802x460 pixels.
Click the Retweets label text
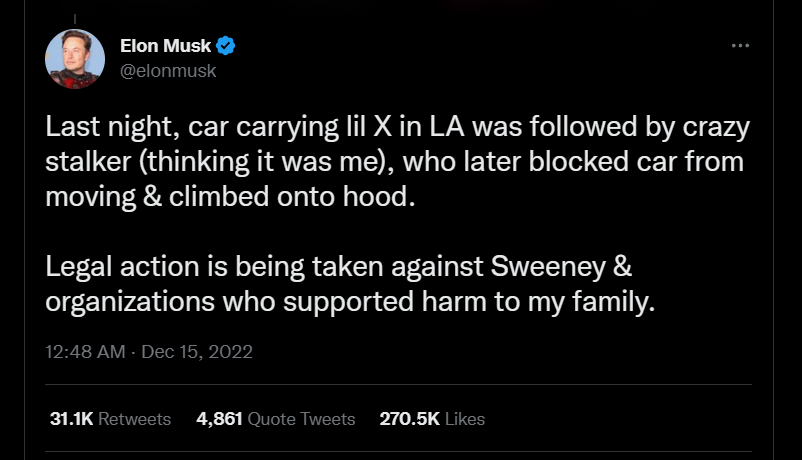click(135, 419)
